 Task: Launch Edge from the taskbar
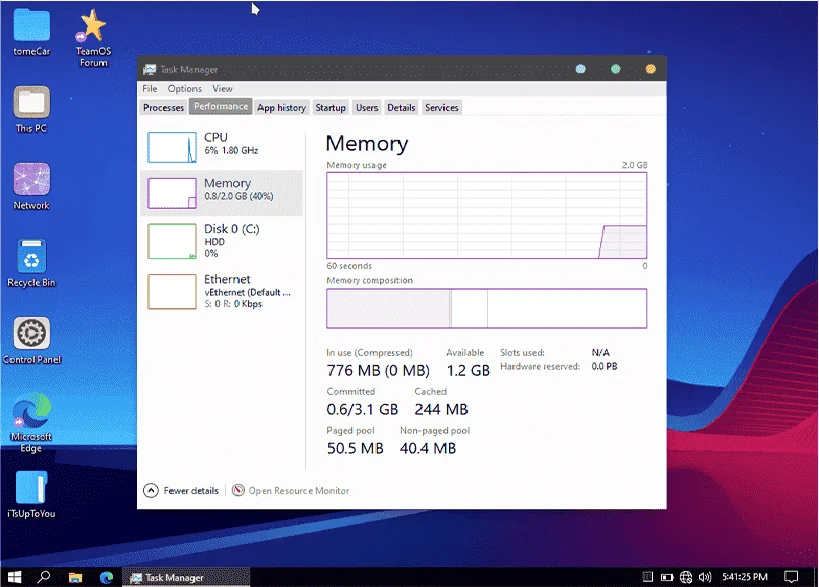coord(107,577)
